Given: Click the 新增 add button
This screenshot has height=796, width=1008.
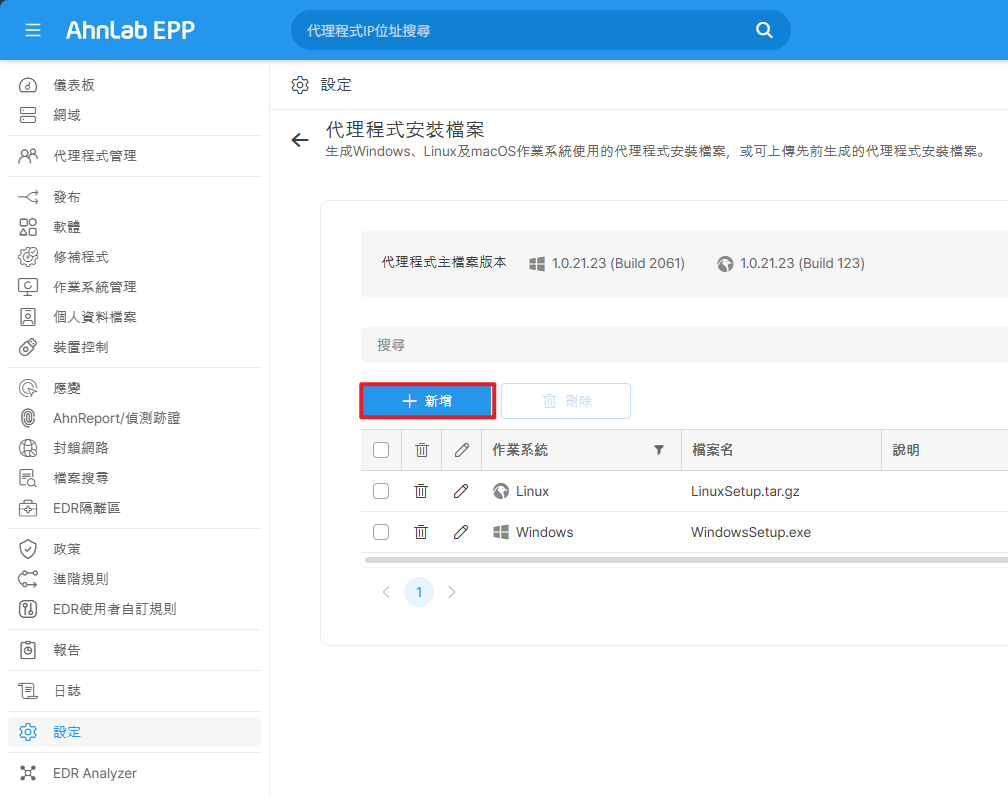Looking at the screenshot, I should pyautogui.click(x=428, y=401).
